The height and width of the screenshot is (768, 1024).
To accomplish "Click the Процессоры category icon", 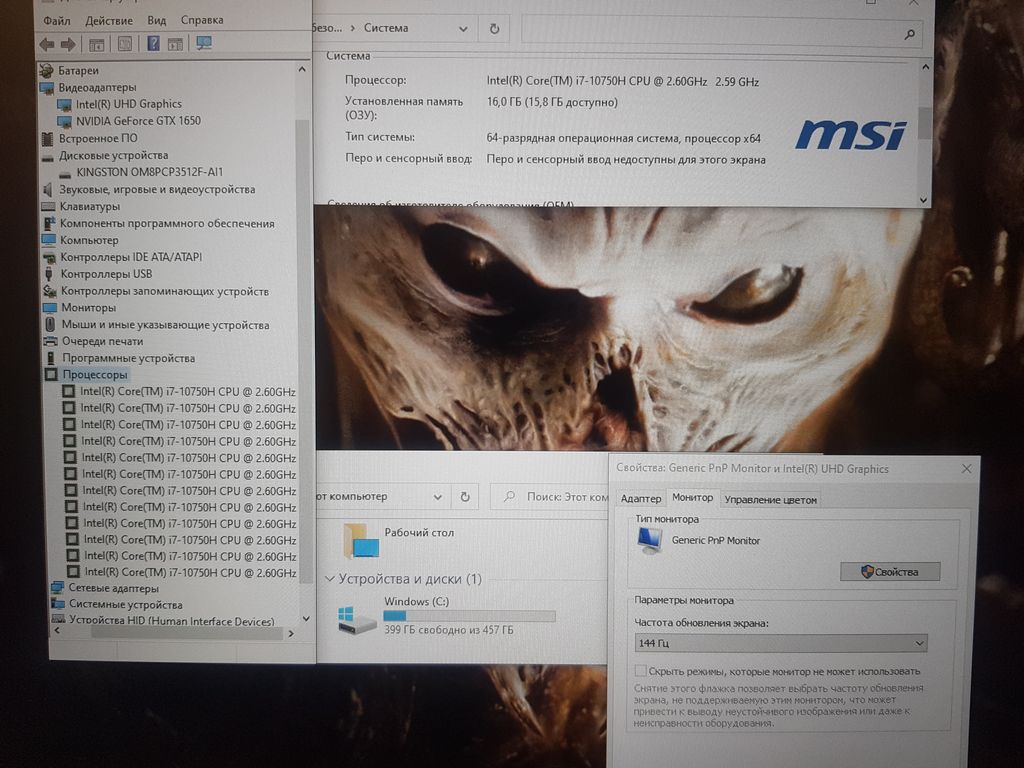I will tap(52, 374).
